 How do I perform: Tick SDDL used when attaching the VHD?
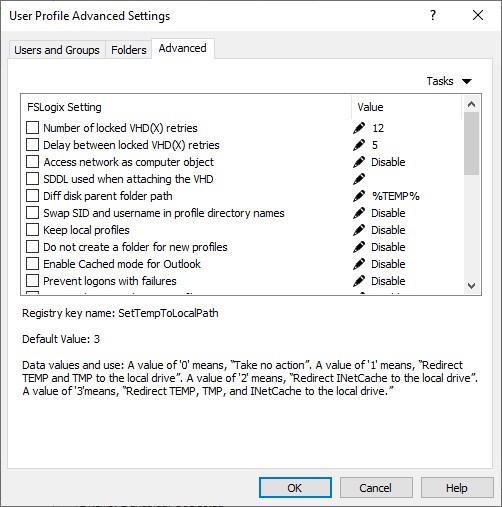click(x=32, y=179)
